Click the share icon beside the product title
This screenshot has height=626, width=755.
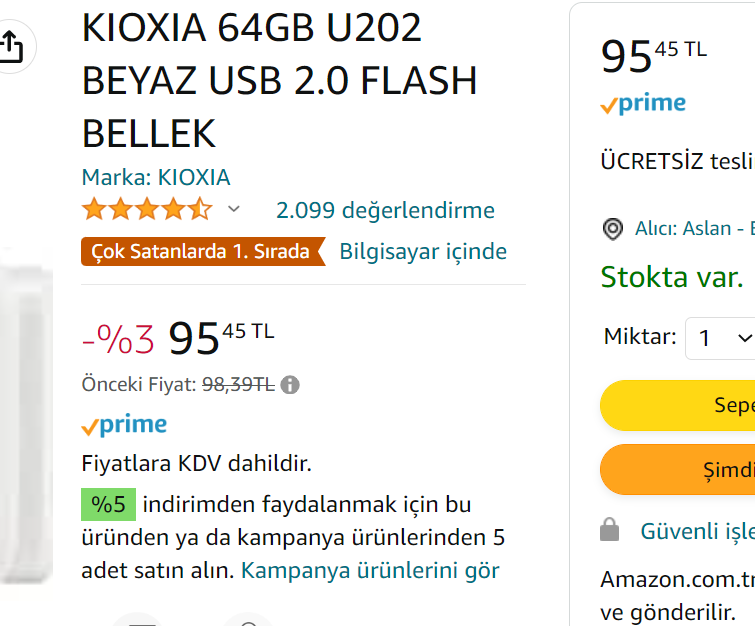coord(10,46)
